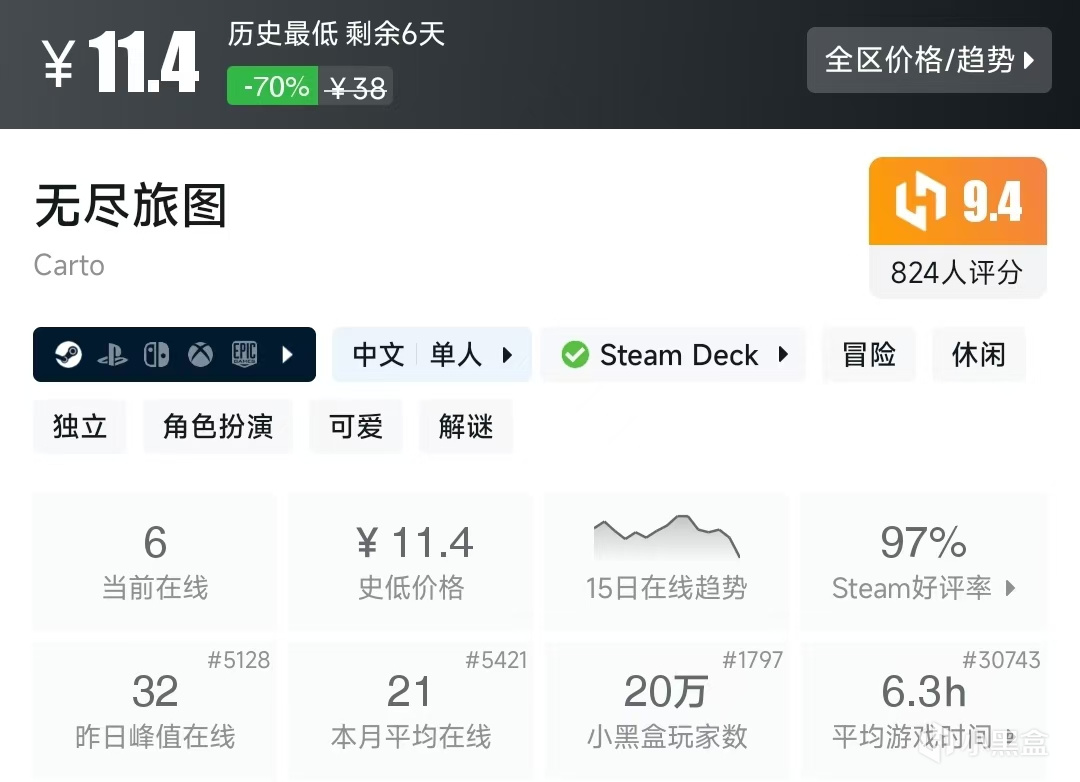Open the 中文 单人 details arrow
This screenshot has width=1080, height=782.
point(509,355)
